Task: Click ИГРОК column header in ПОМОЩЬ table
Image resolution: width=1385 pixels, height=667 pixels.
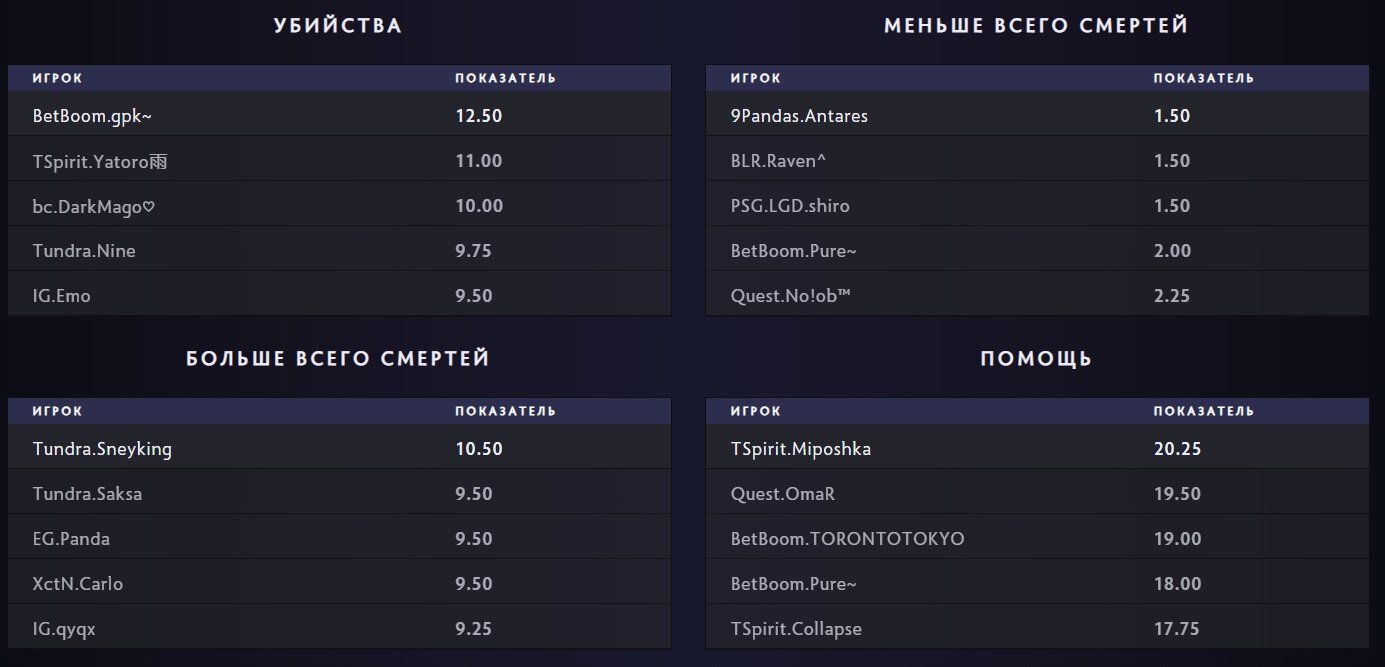Action: pos(755,411)
